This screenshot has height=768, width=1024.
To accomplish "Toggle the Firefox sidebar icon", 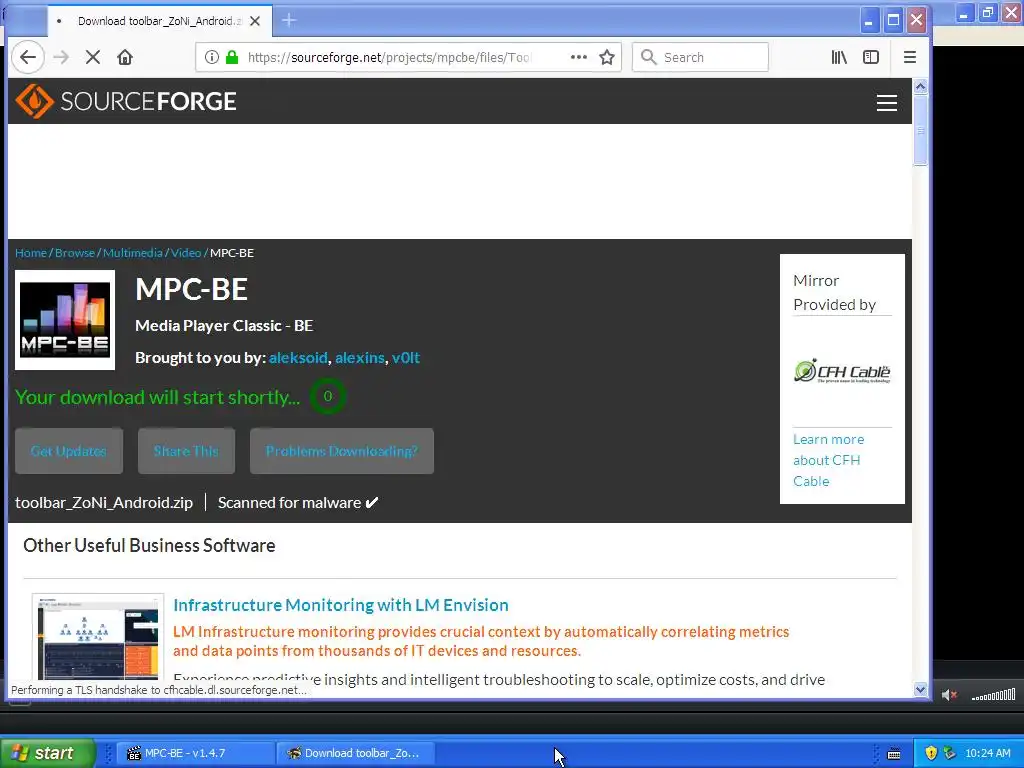I will click(871, 57).
